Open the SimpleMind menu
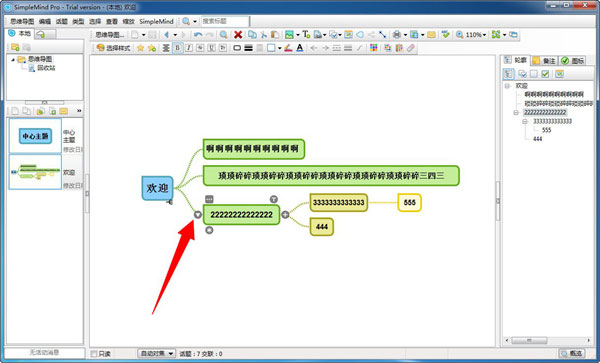This screenshot has width=600, height=363. pyautogui.click(x=157, y=21)
